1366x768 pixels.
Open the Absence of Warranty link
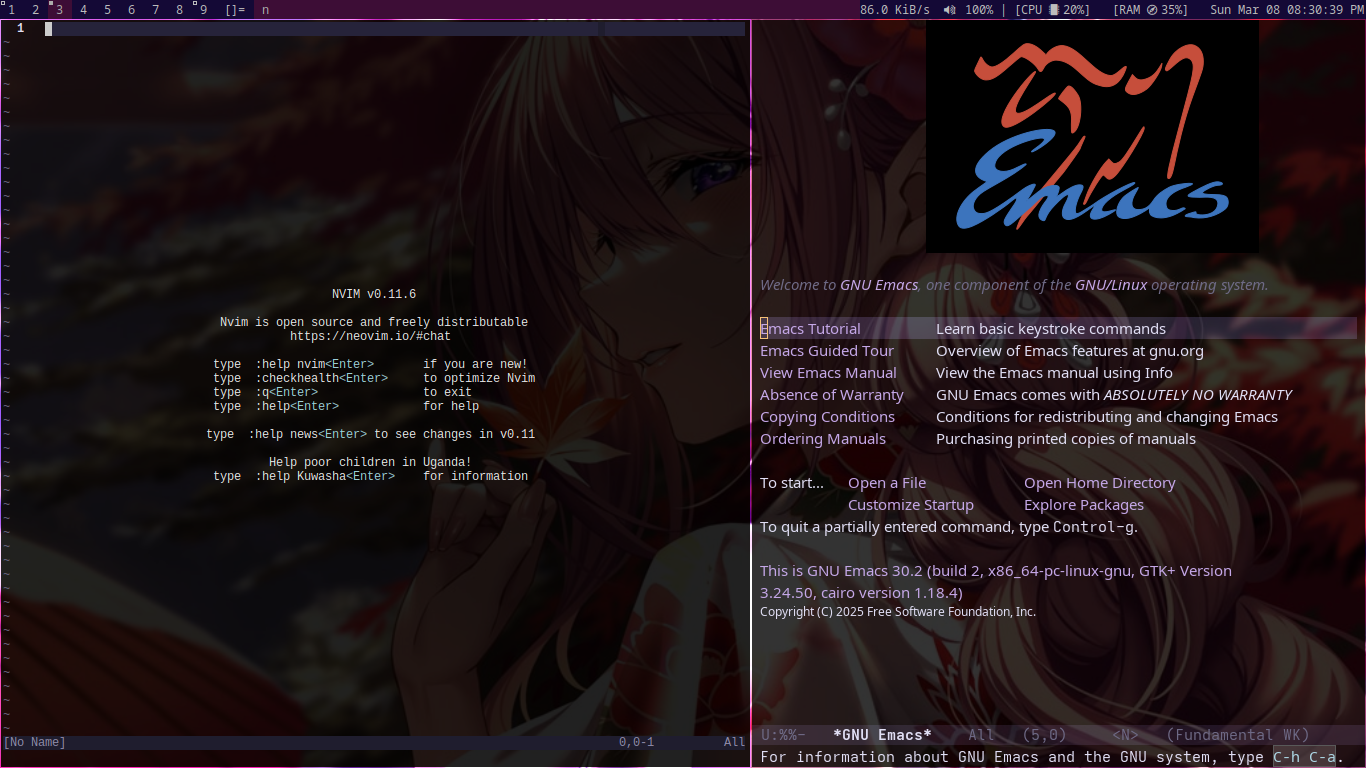tap(832, 395)
